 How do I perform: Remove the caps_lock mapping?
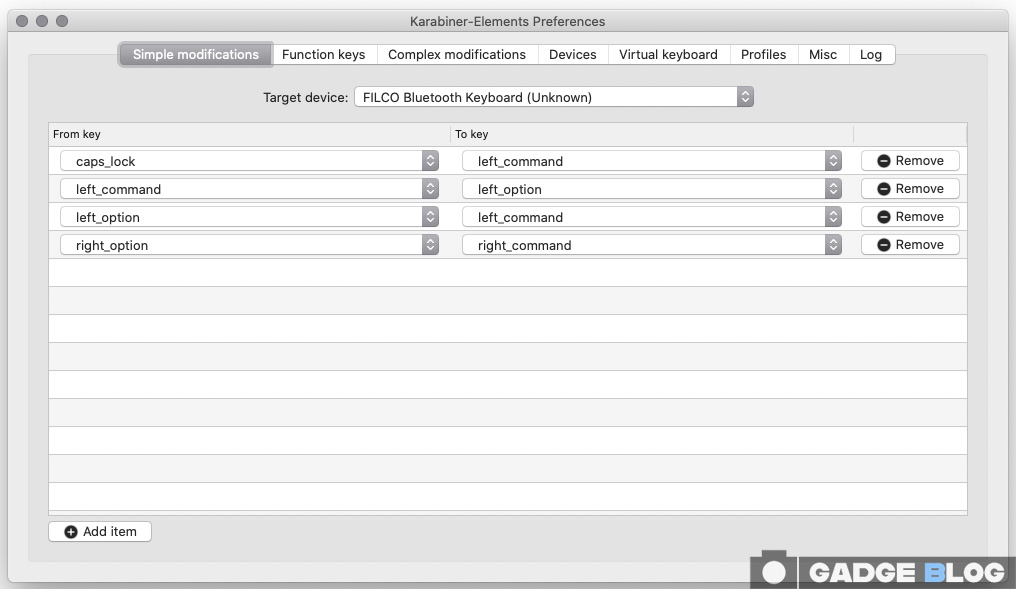(x=910, y=161)
